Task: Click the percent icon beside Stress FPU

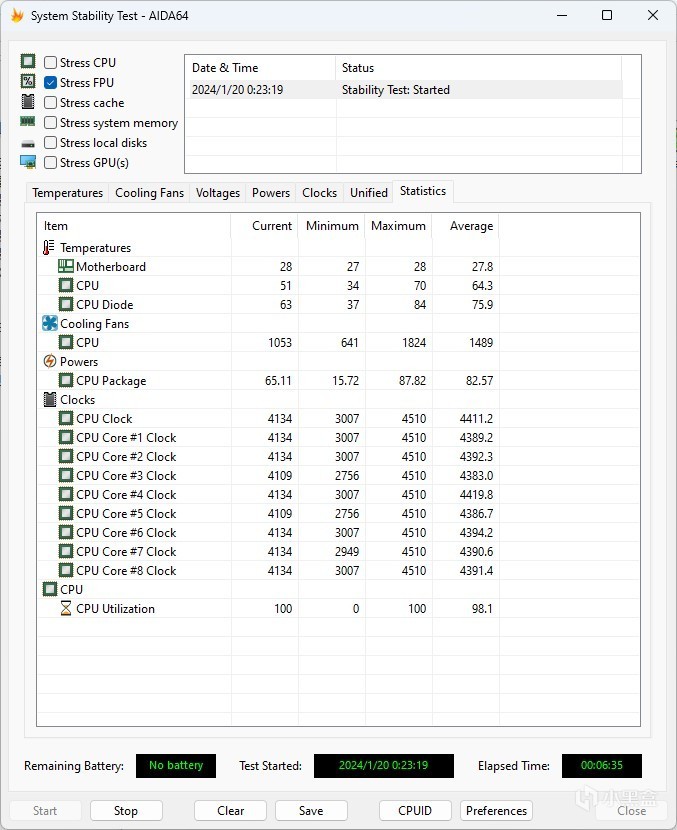Action: [28, 81]
